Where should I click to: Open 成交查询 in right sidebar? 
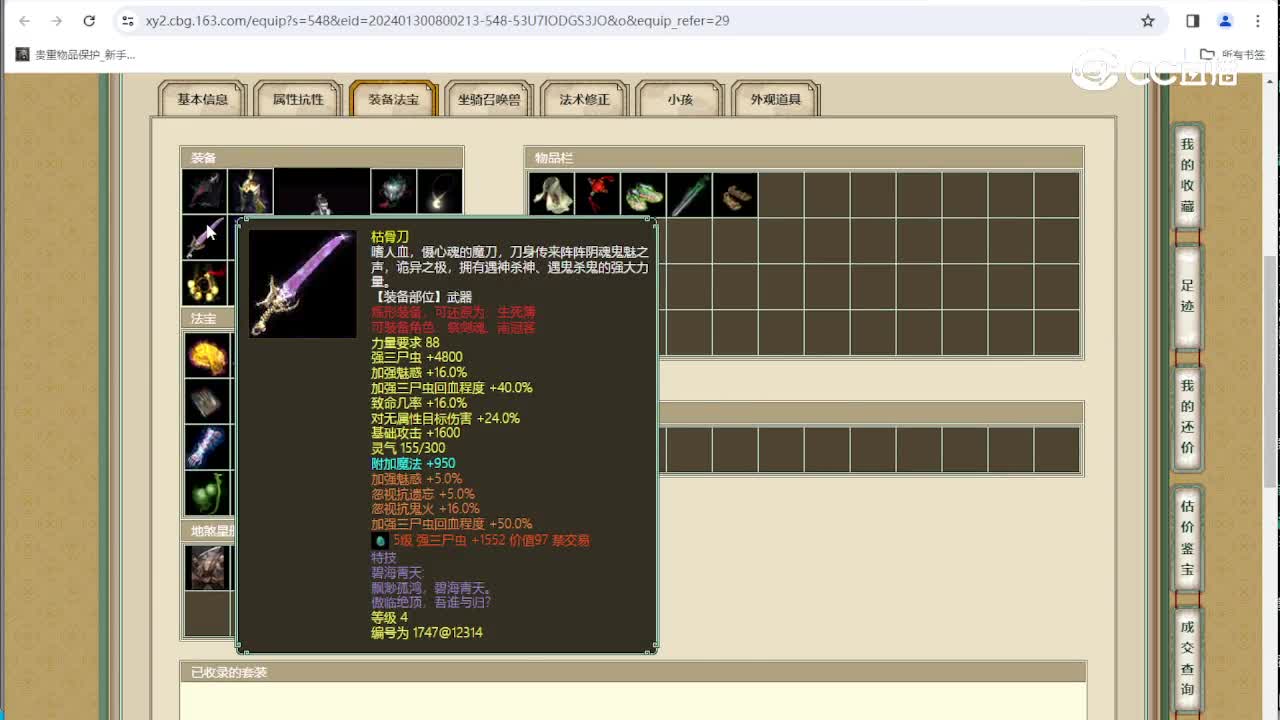point(1187,658)
